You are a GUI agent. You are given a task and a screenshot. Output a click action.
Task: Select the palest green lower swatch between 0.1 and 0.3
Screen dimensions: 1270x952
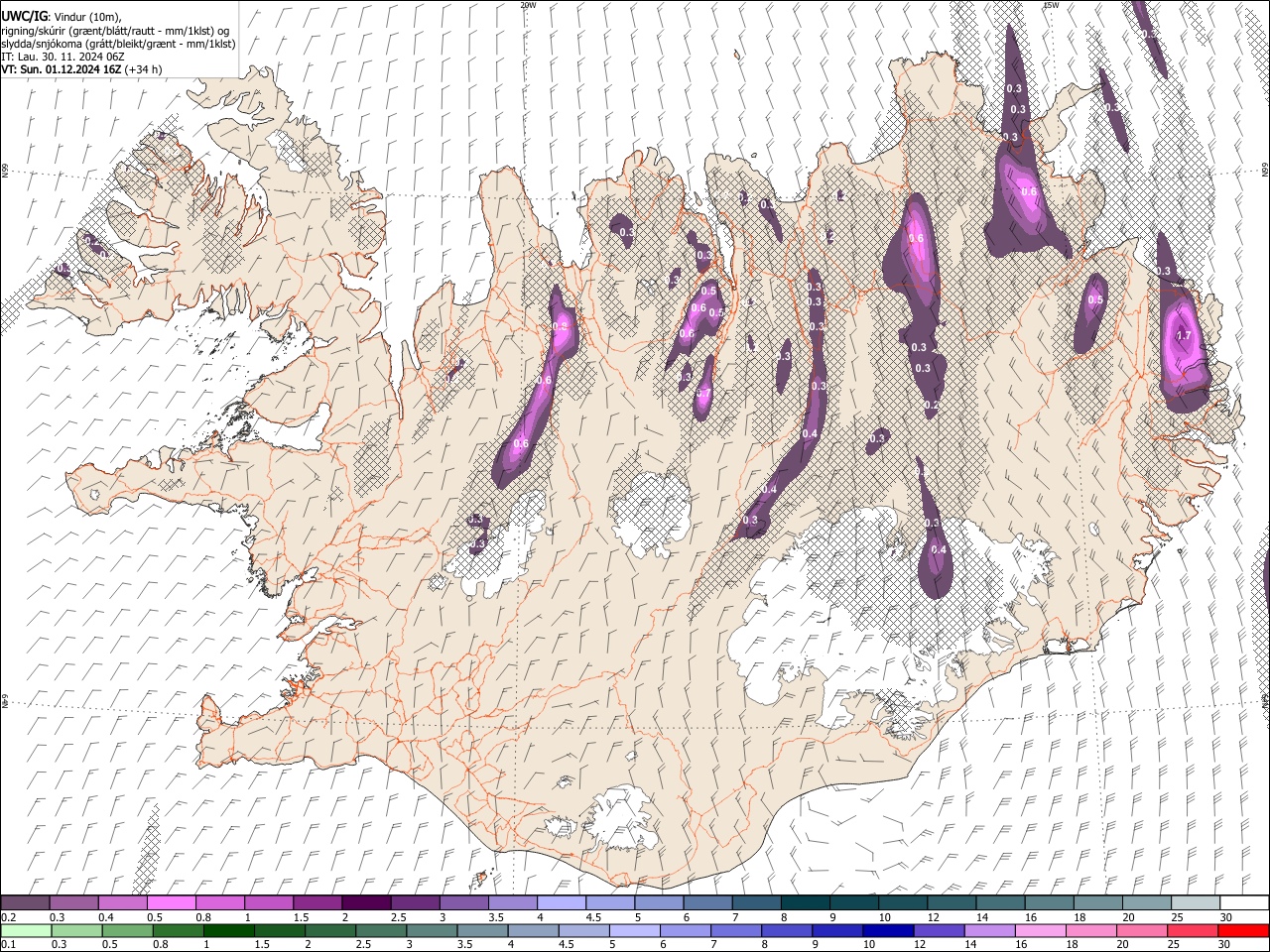tap(25, 930)
